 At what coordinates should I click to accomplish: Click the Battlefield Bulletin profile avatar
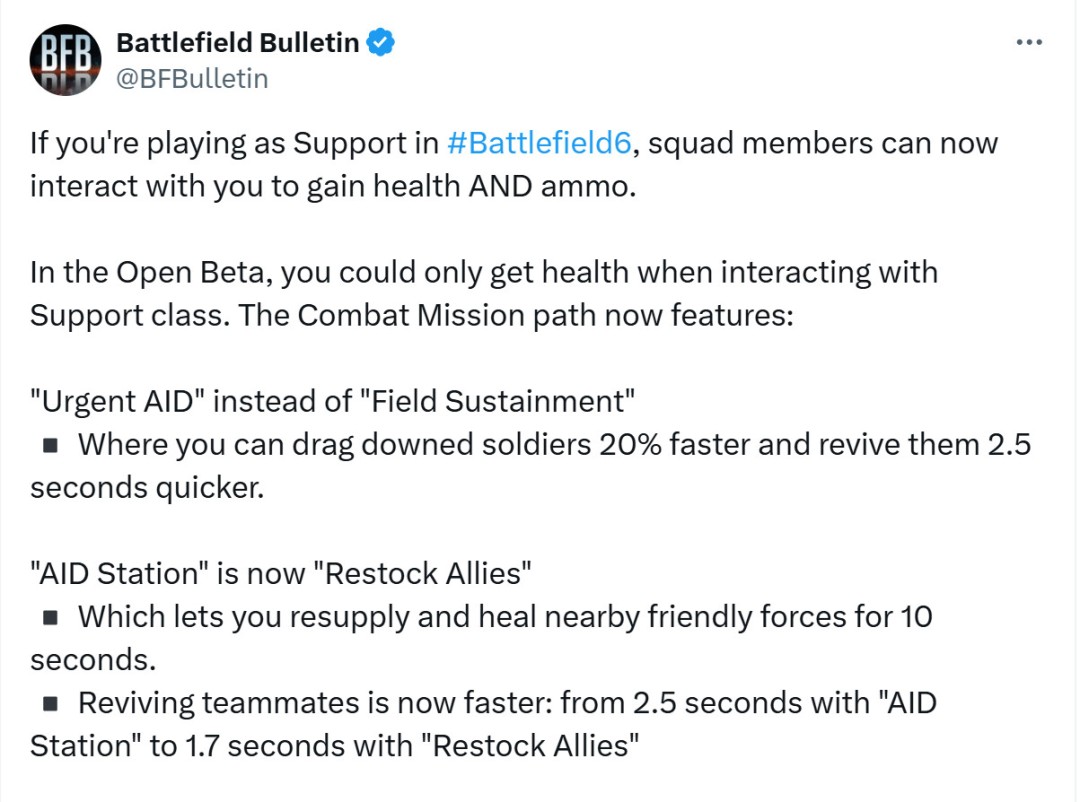pyautogui.click(x=65, y=60)
